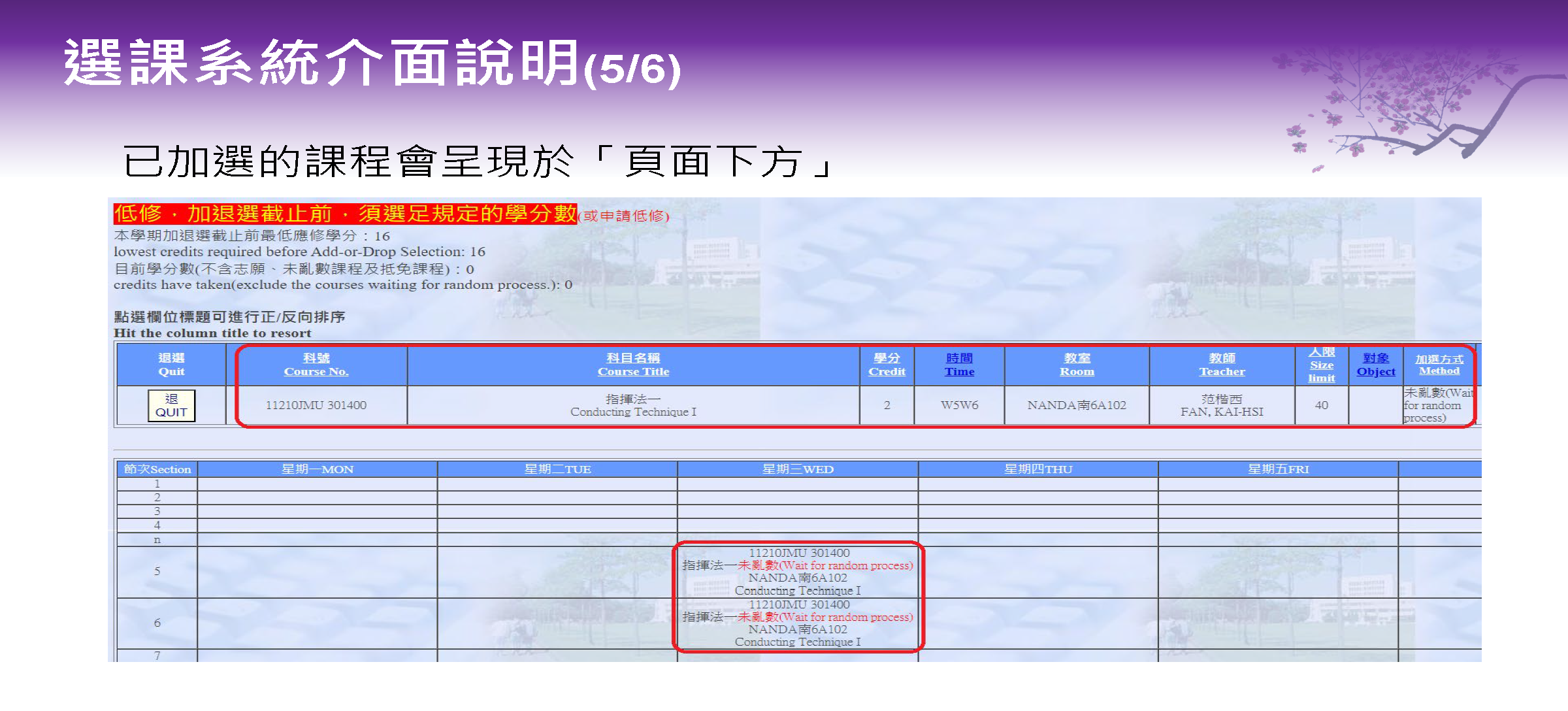Select the 節次Section header in timetable

point(157,469)
